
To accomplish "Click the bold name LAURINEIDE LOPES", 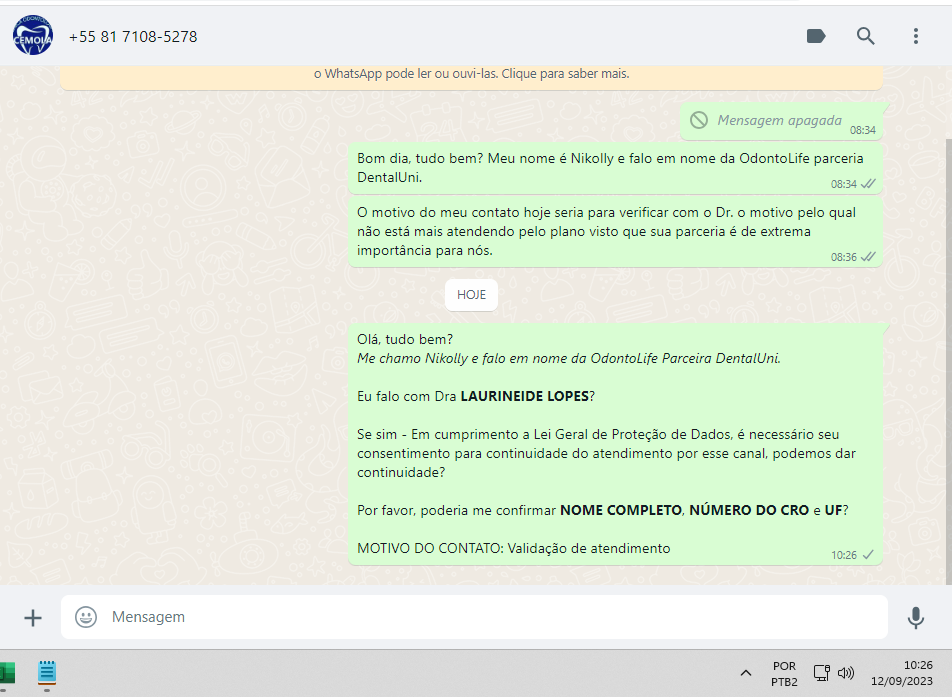I will pyautogui.click(x=525, y=396).
